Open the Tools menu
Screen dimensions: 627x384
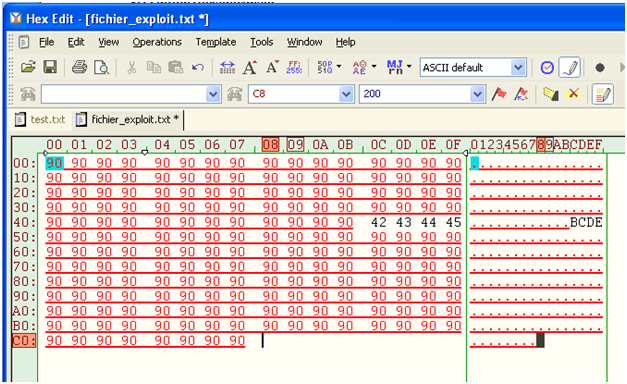(x=262, y=42)
